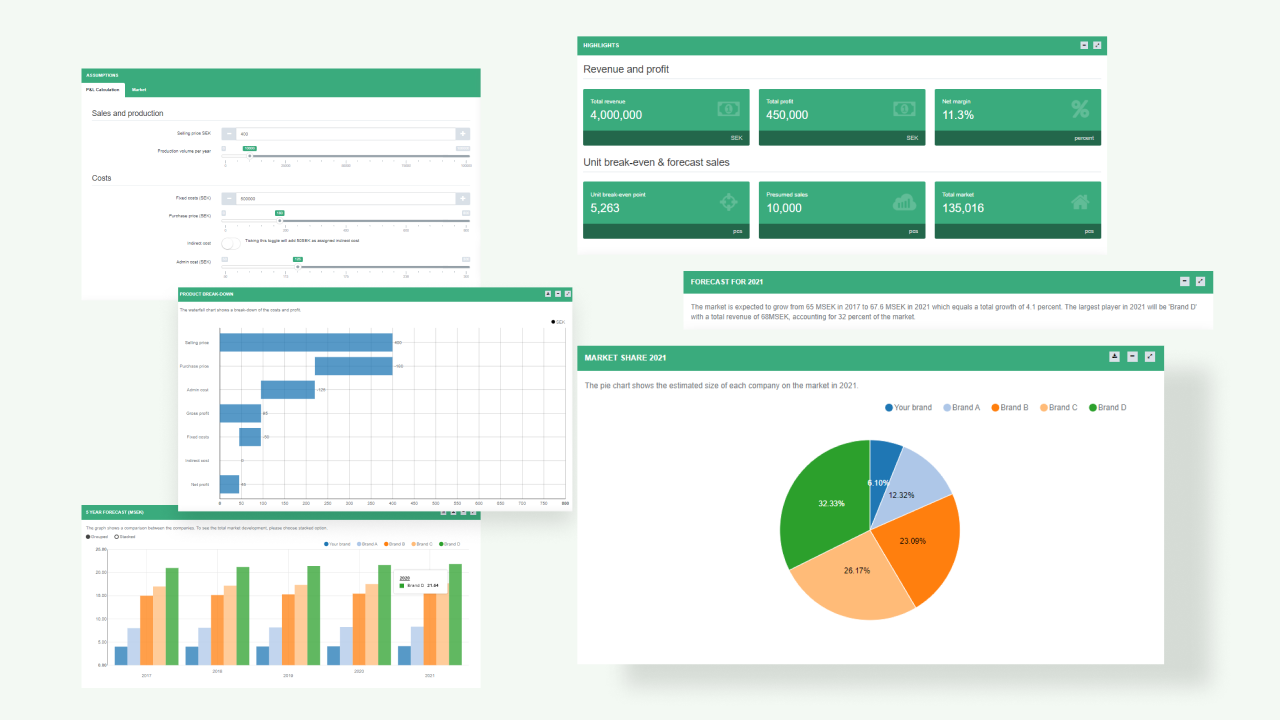Toggle SEK legend in Product Break-down chart
Viewport: 1280px width, 720px height.
[558, 322]
